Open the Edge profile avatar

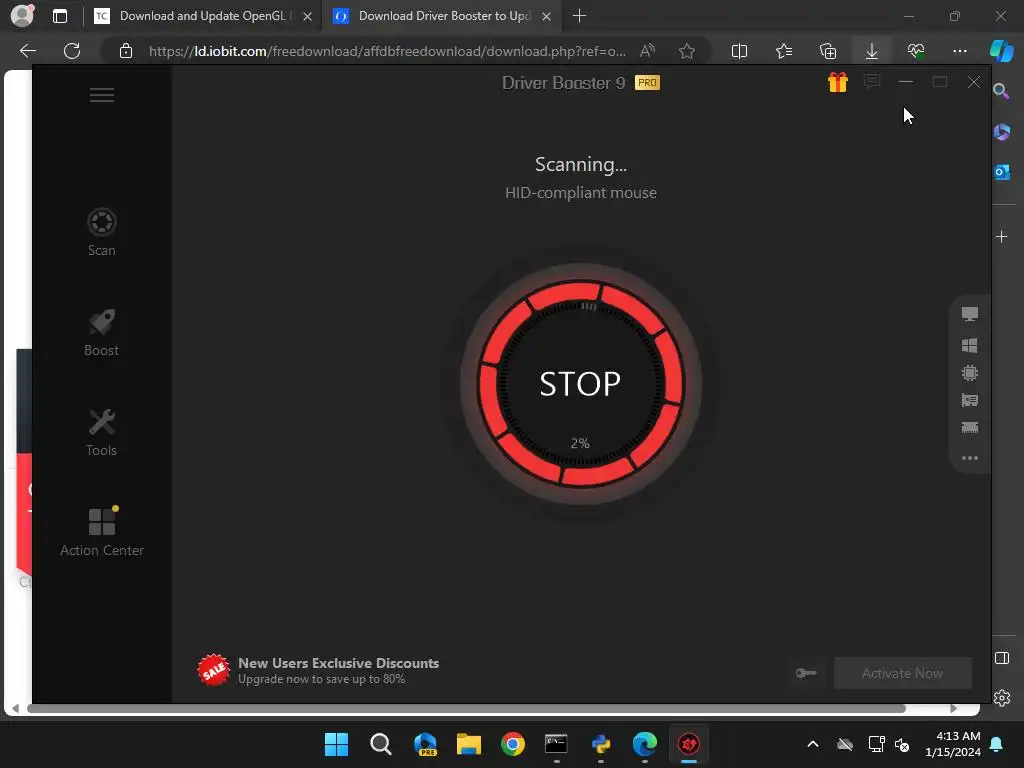coord(22,15)
